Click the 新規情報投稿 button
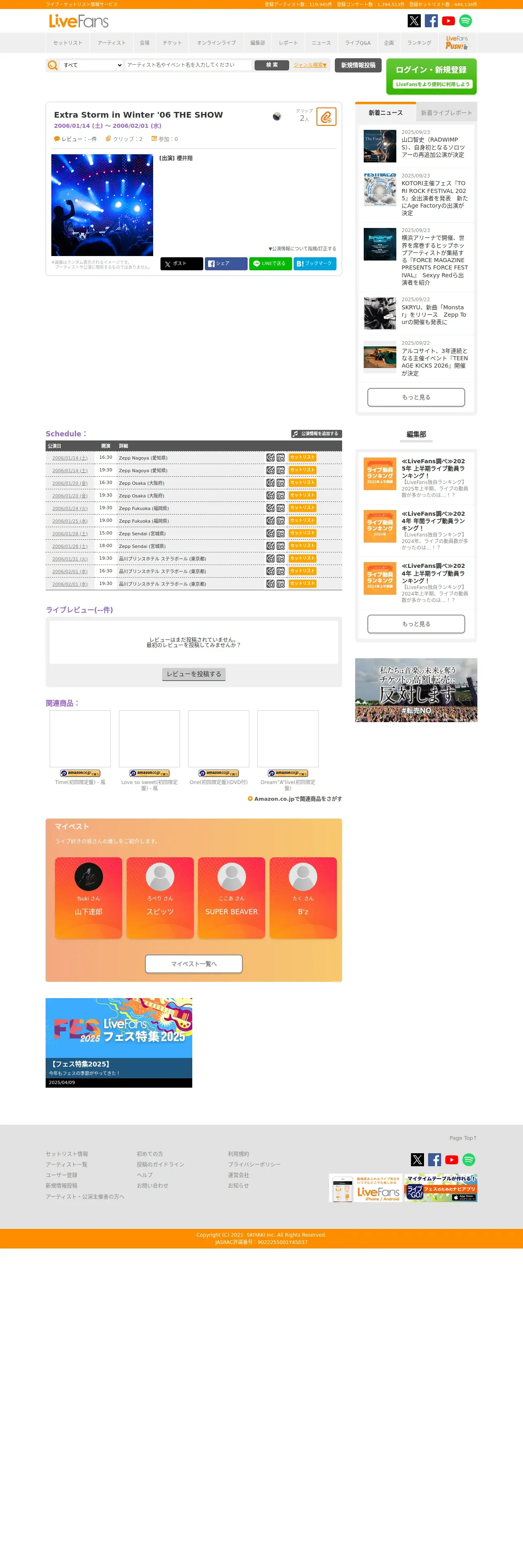The width and height of the screenshot is (523, 1568). [x=358, y=65]
